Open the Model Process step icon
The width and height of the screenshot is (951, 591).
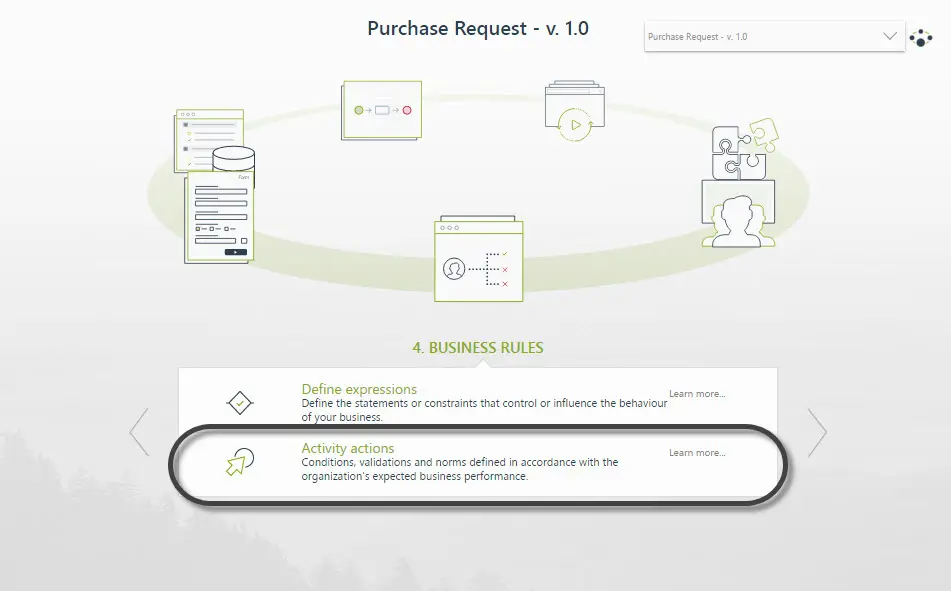pyautogui.click(x=381, y=110)
